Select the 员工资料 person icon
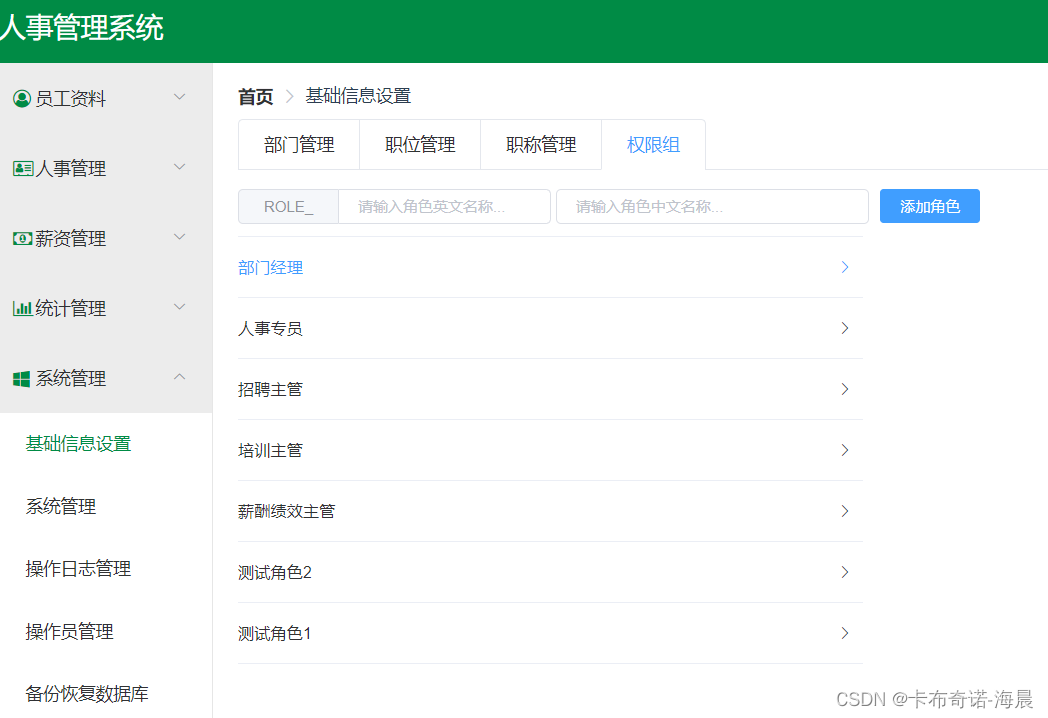 (x=20, y=97)
